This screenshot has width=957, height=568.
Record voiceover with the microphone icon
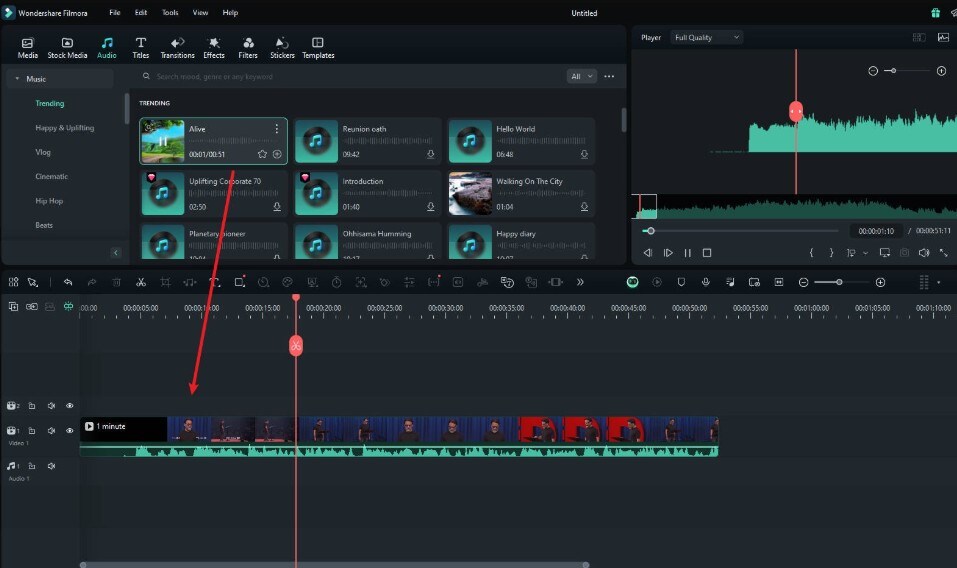(706, 282)
